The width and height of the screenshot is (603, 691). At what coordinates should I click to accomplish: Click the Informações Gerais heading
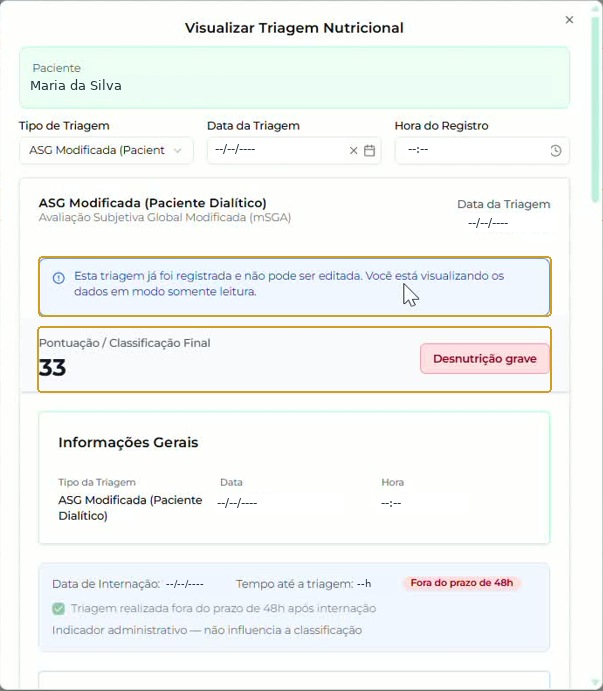128,442
